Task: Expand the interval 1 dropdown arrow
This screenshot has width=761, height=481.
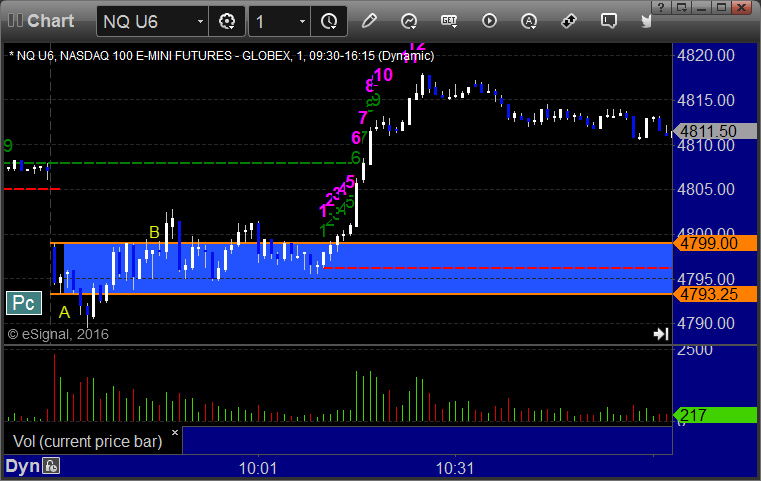Action: coord(302,21)
